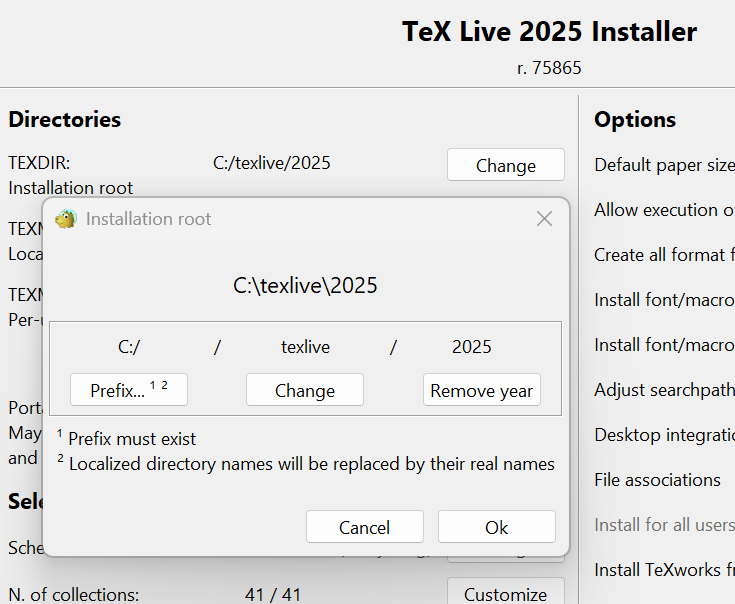This screenshot has height=604, width=735.
Task: Click the Install for all users option
Action: tap(664, 525)
